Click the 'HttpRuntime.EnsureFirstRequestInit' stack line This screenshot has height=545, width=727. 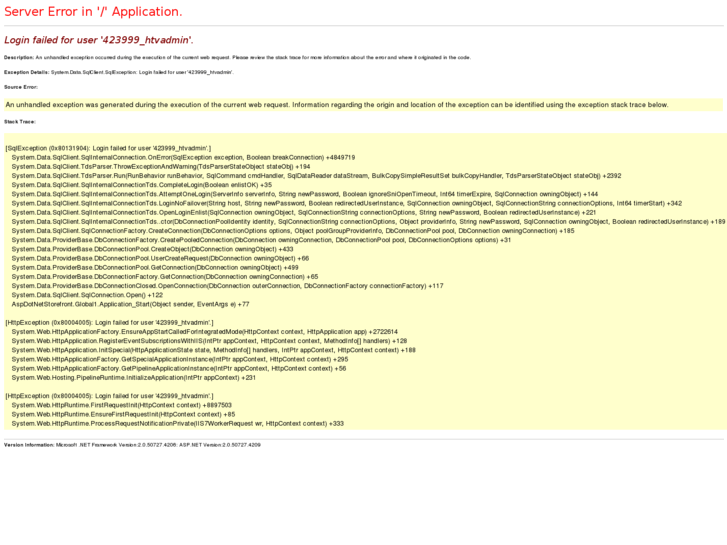[123, 415]
